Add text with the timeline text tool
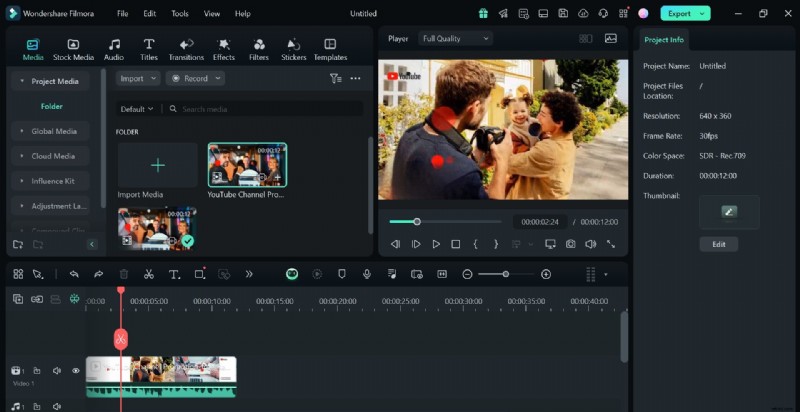 pyautogui.click(x=174, y=274)
